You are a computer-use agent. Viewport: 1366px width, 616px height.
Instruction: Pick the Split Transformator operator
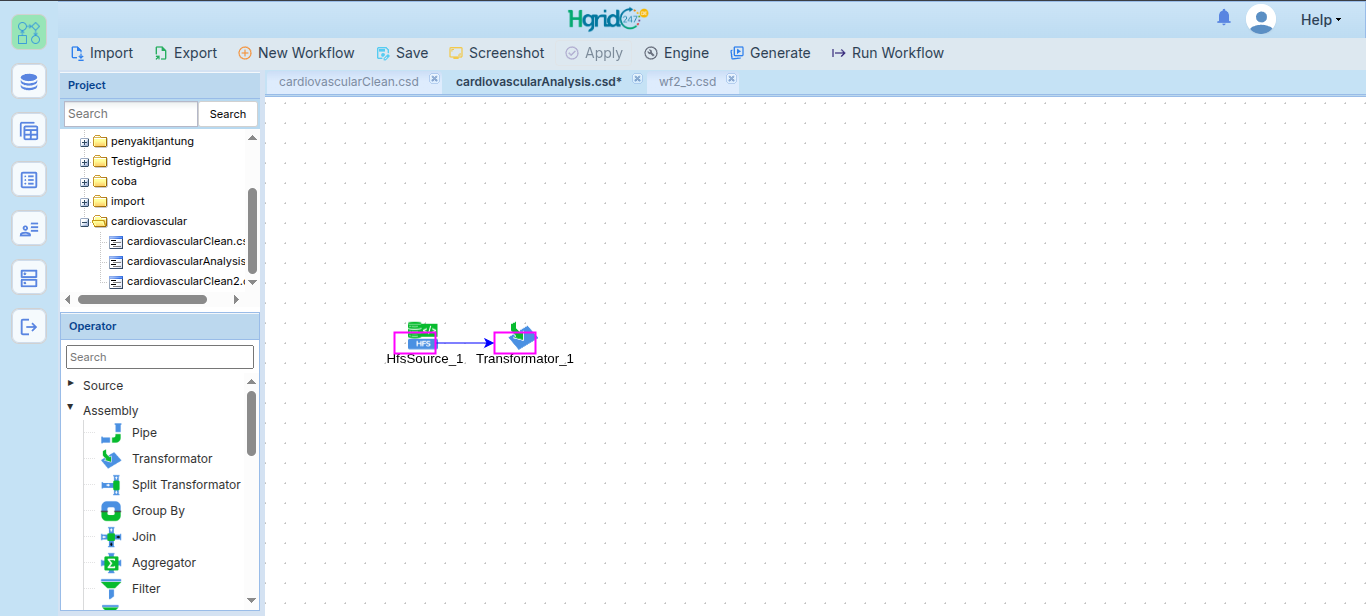click(171, 485)
